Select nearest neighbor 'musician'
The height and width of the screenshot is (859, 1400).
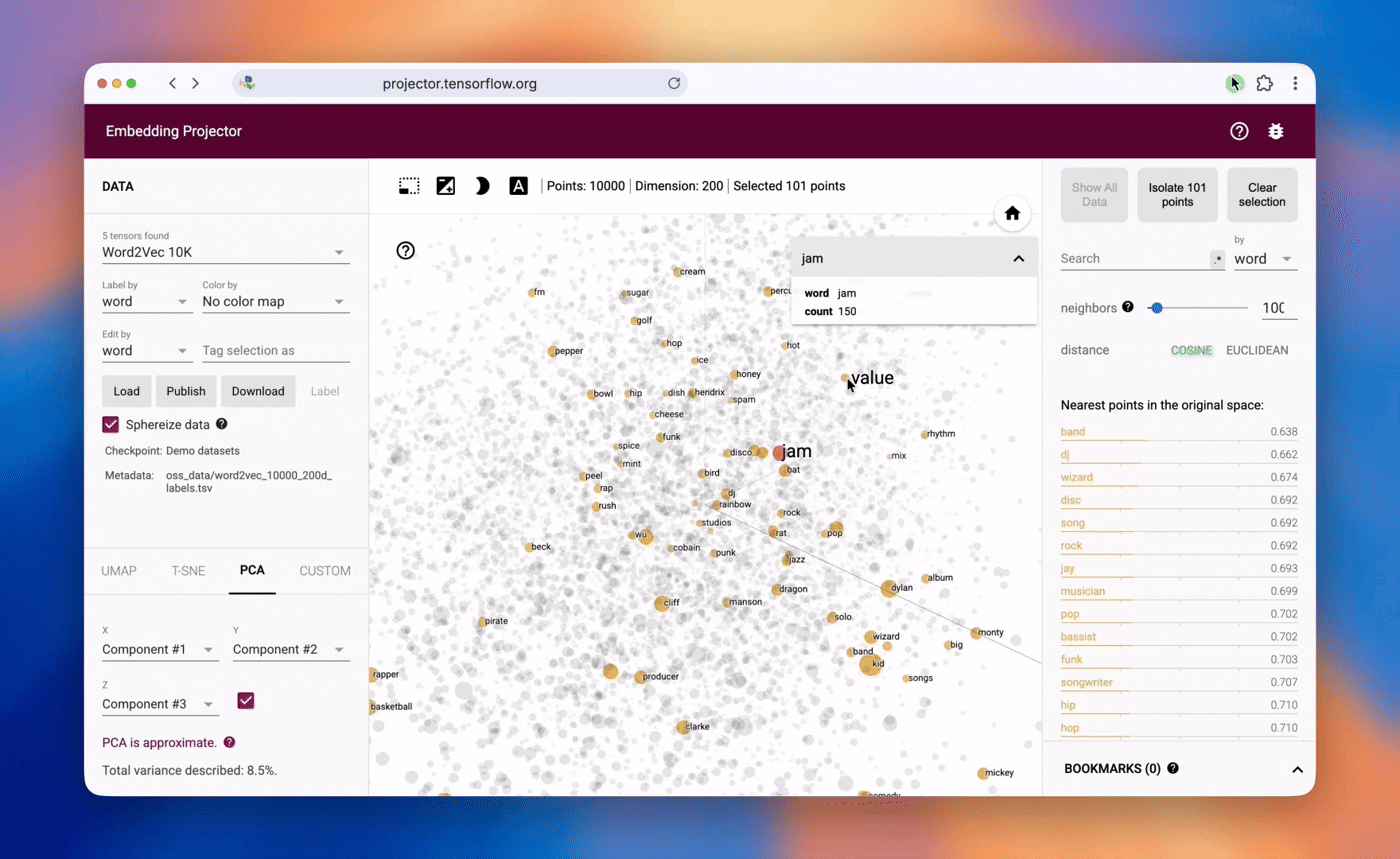(x=1179, y=592)
